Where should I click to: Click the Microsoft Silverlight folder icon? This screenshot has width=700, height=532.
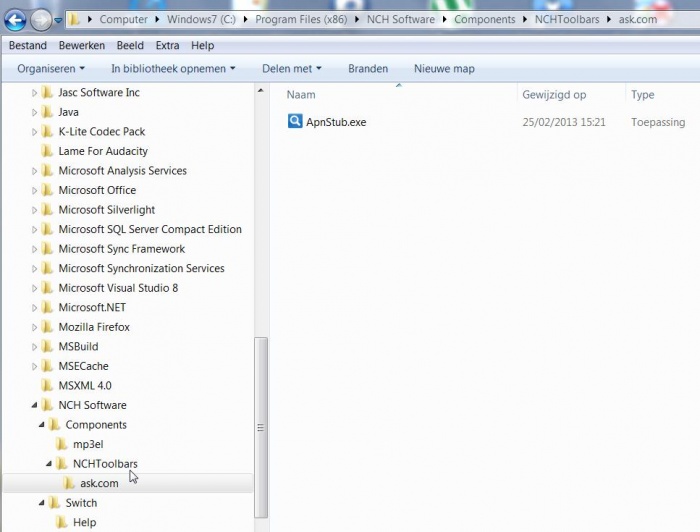point(47,210)
